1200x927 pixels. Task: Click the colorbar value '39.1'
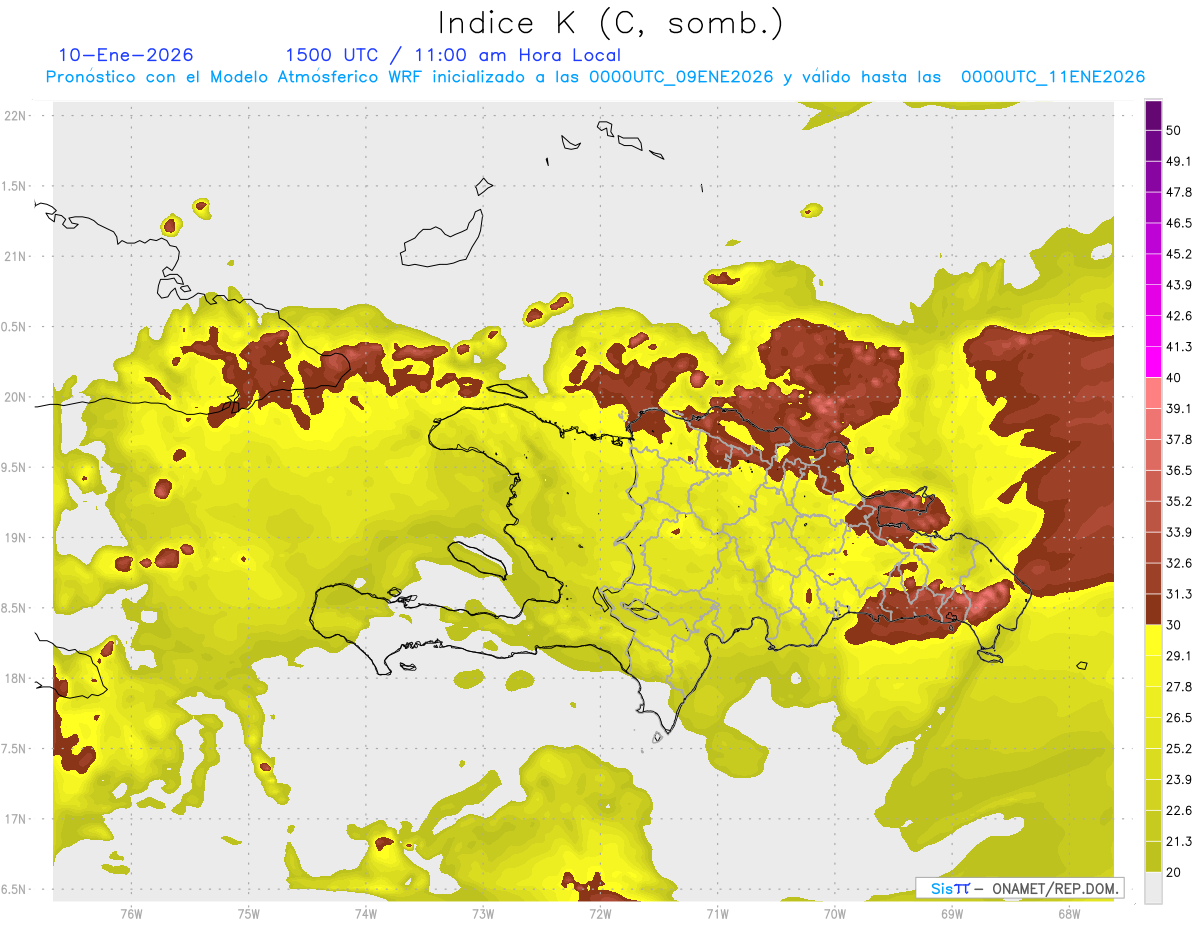pos(1179,408)
